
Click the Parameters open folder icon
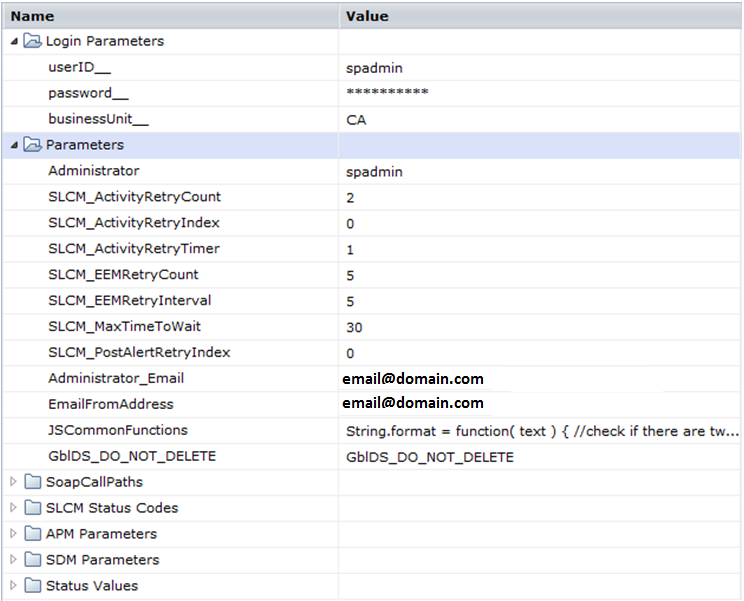(33, 146)
